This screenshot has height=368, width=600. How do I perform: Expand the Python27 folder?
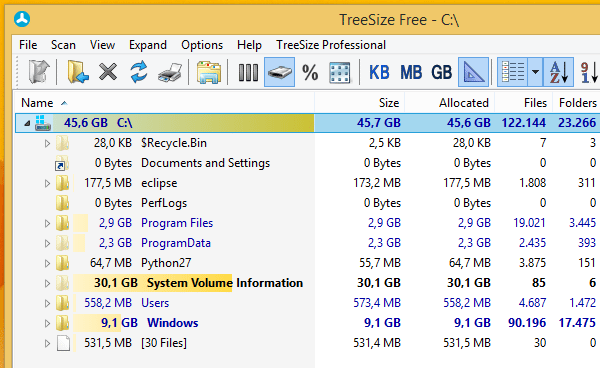(47, 263)
